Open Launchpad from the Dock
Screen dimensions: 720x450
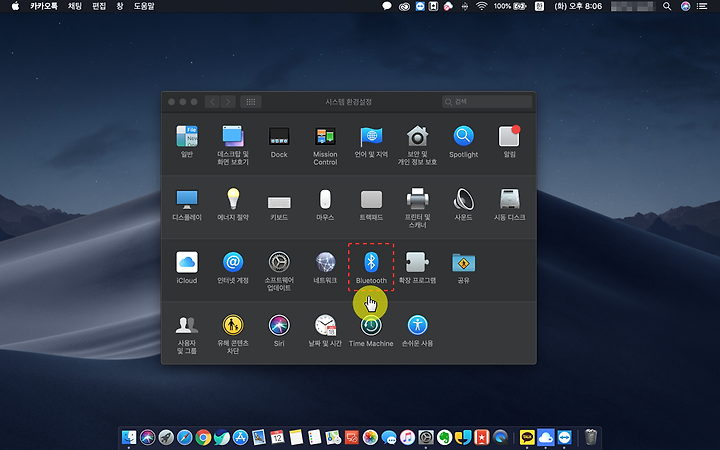166,437
